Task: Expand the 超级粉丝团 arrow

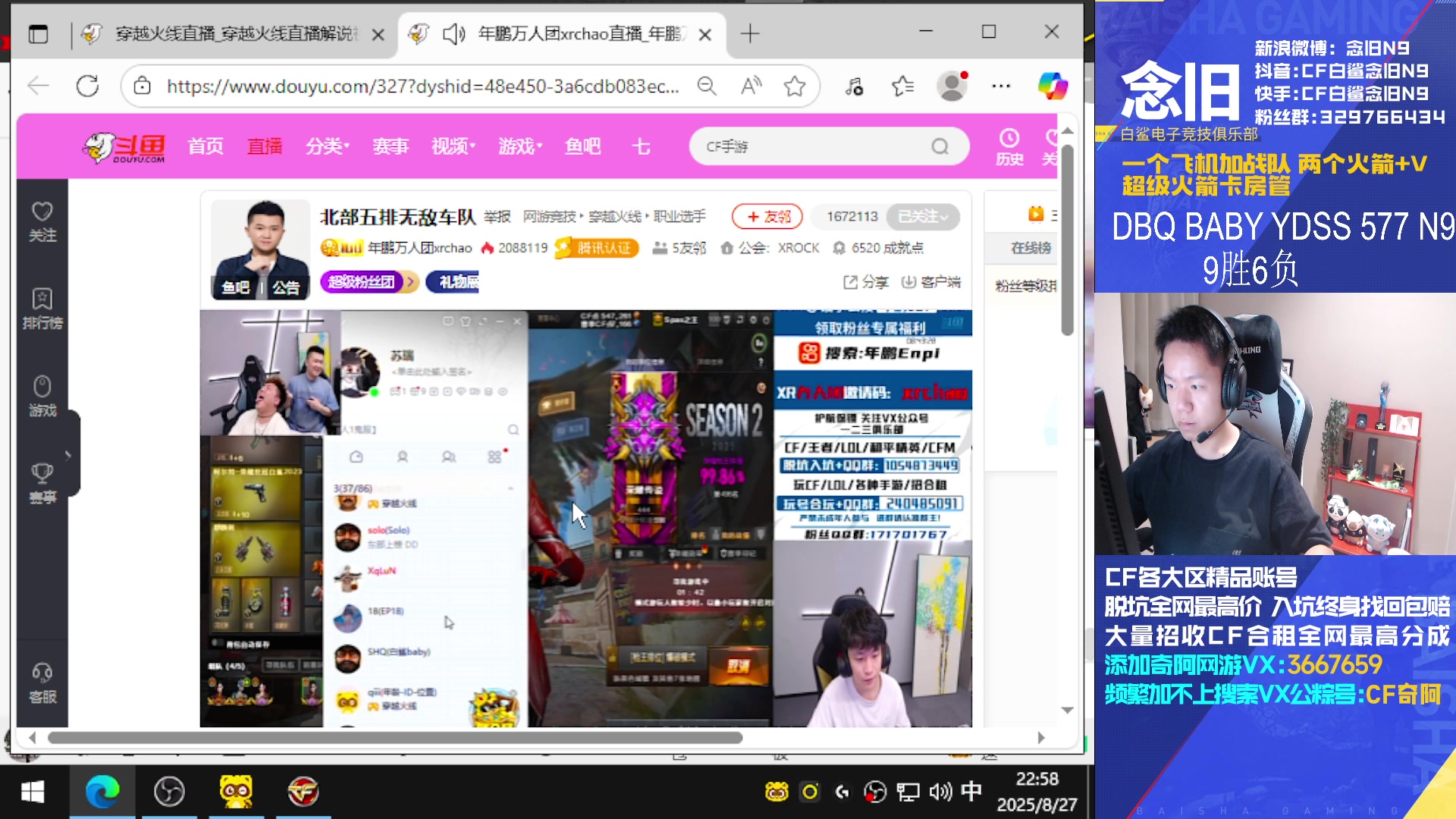Action: click(x=411, y=282)
